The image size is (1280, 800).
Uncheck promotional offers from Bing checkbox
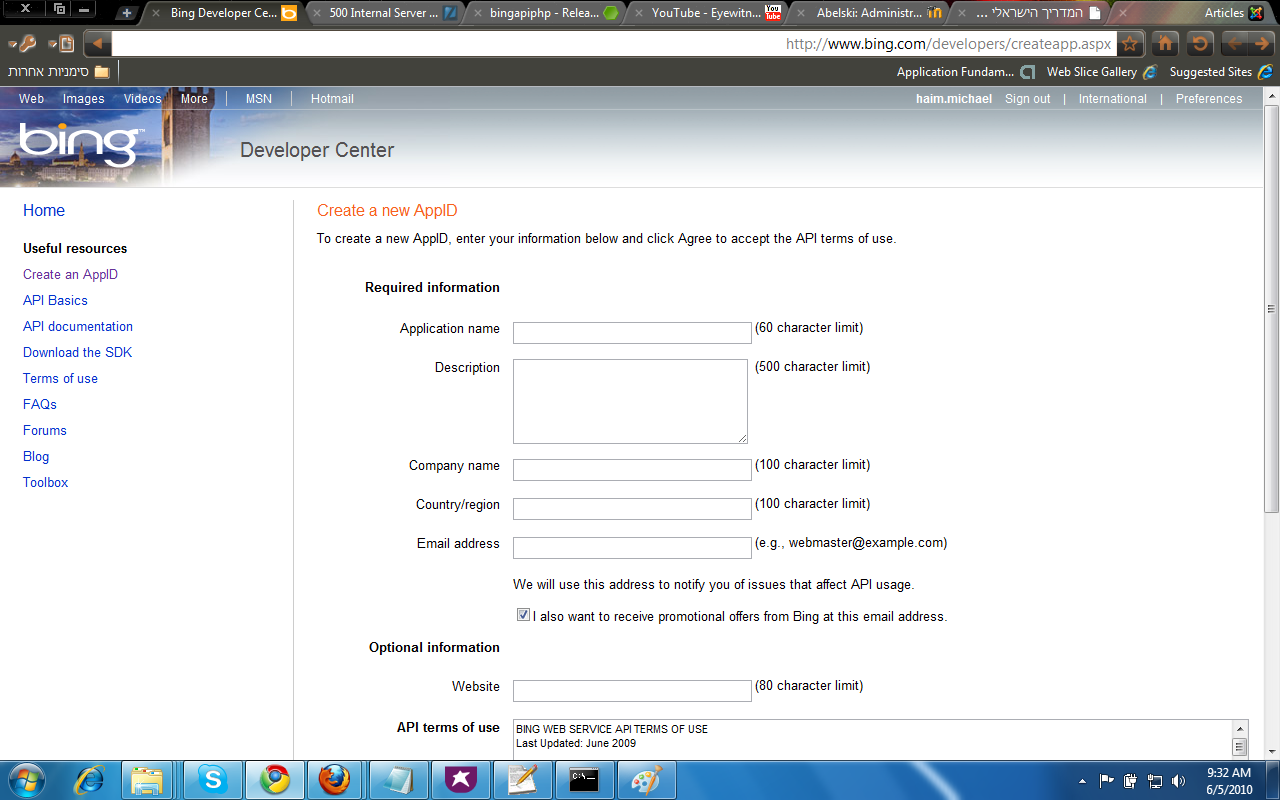(523, 615)
